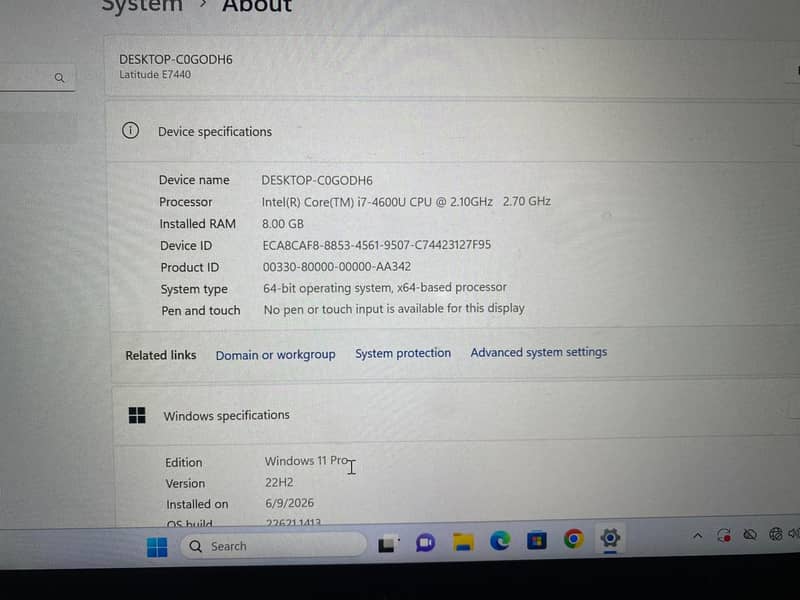
Task: Launch Google Chrome from taskbar
Action: pos(573,539)
